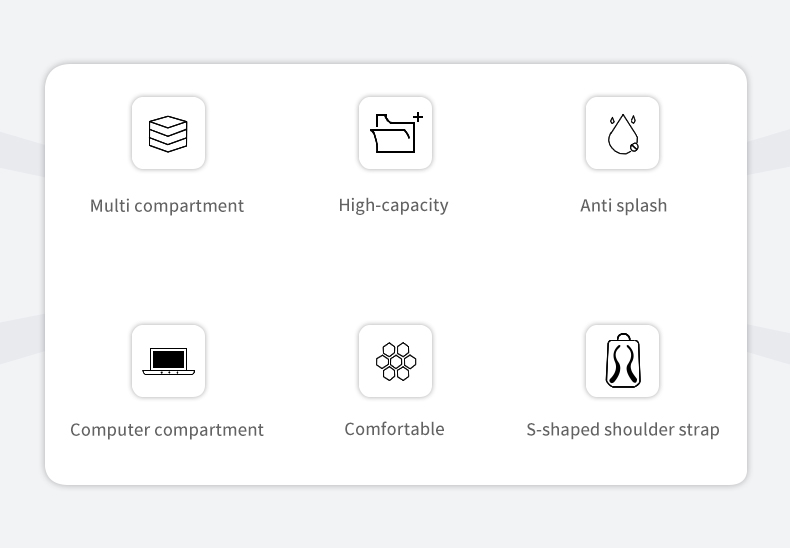The image size is (790, 548).
Task: Click the water drop Anti splash icon
Action: [x=623, y=133]
